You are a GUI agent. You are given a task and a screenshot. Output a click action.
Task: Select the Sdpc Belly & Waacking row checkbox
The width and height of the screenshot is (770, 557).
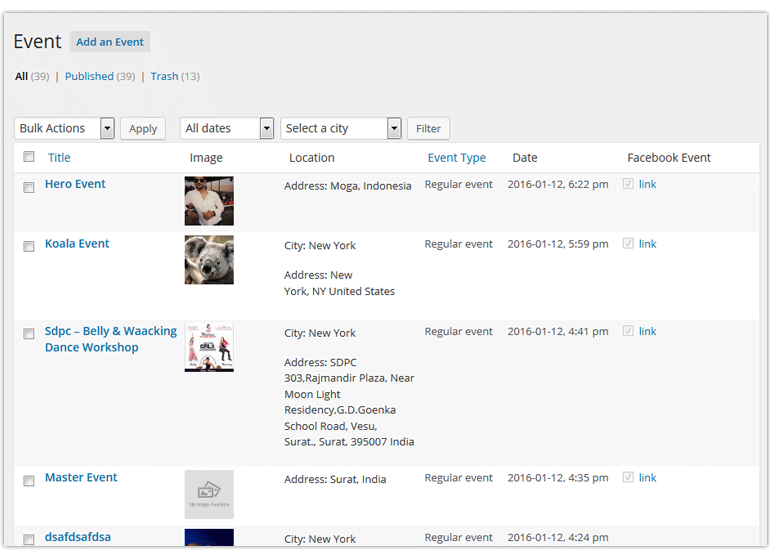click(x=29, y=334)
